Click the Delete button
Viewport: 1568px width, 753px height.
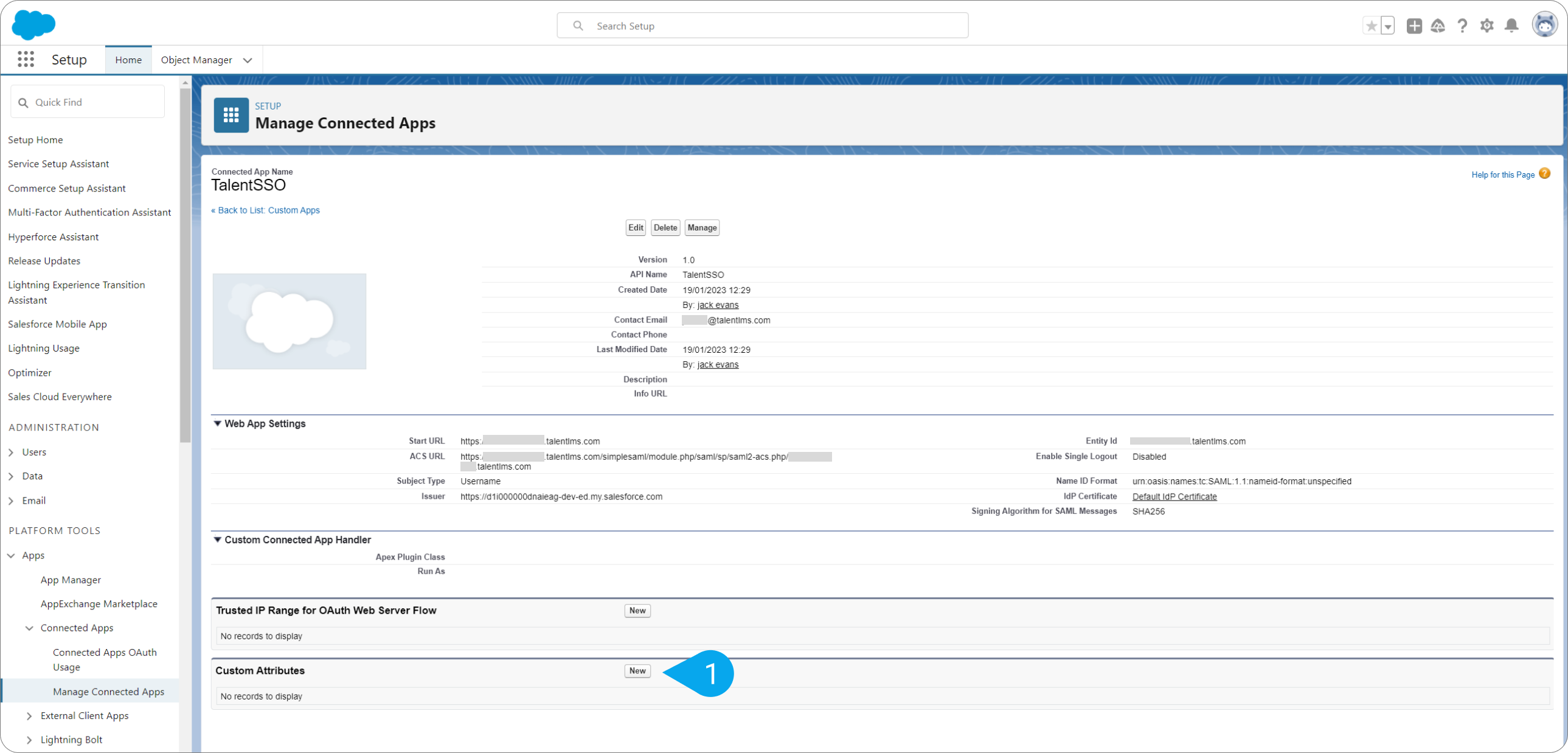[x=665, y=227]
